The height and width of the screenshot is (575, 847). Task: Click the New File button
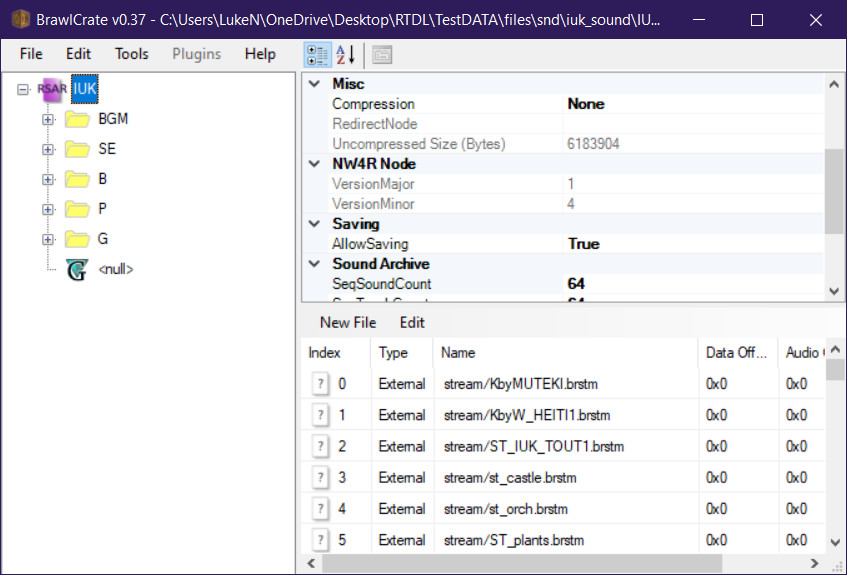(x=348, y=322)
